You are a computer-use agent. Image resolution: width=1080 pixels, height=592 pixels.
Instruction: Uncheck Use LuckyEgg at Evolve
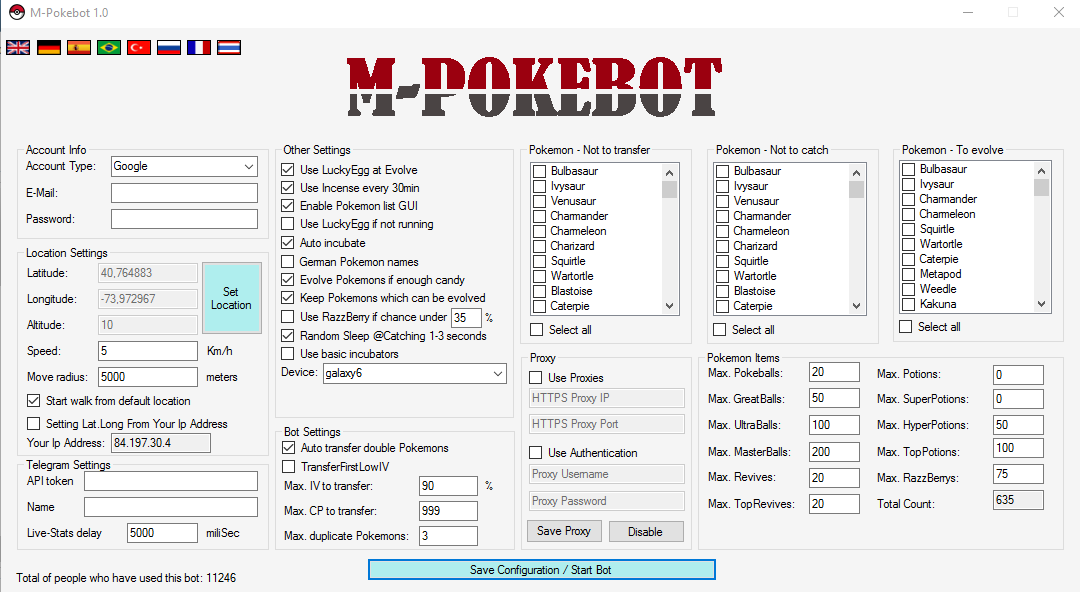(x=288, y=170)
